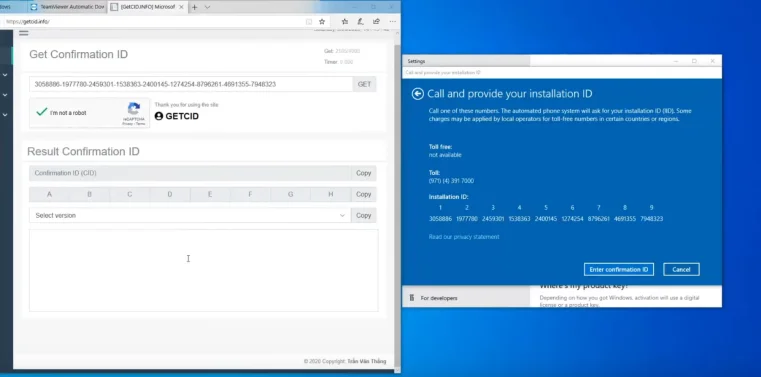The width and height of the screenshot is (761, 377).
Task: Go back using the Settings back arrow
Action: [417, 94]
